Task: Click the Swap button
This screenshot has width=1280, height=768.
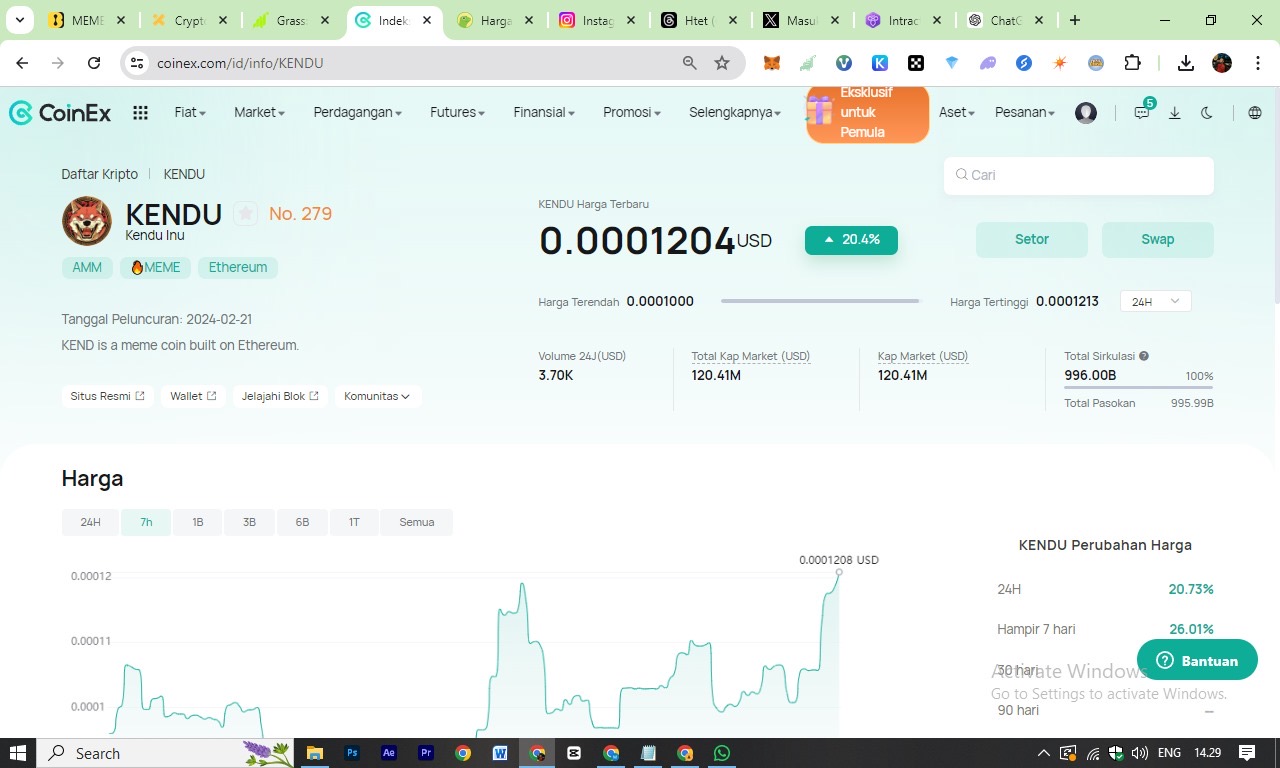Action: [x=1158, y=240]
